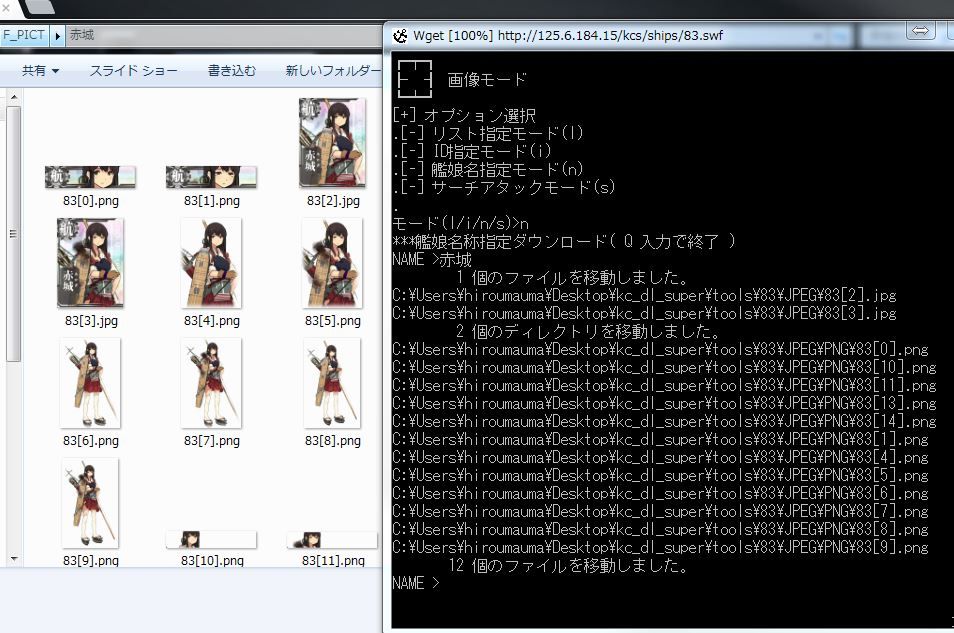Image resolution: width=954 pixels, height=633 pixels.
Task: Click the 12 個のファイルを移動しました line
Action: [x=568, y=565]
